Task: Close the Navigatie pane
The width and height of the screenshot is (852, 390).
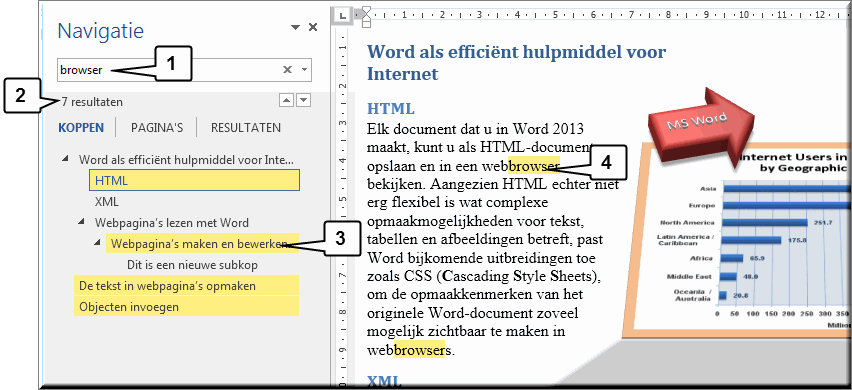Action: click(x=313, y=27)
